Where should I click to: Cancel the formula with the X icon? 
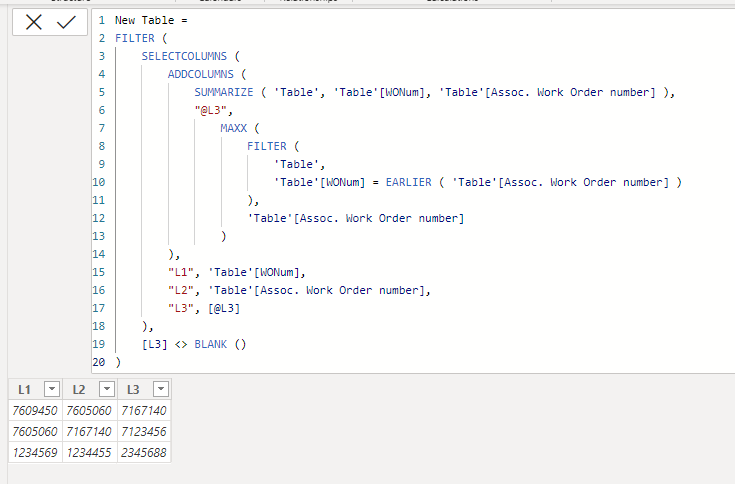(34, 22)
